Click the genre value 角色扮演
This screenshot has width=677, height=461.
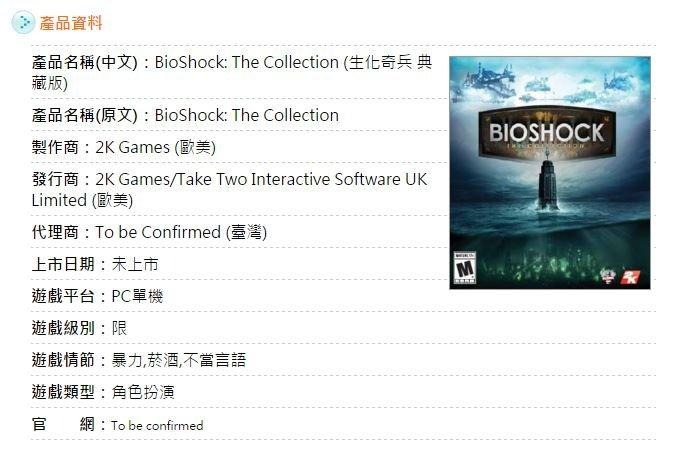coord(143,392)
